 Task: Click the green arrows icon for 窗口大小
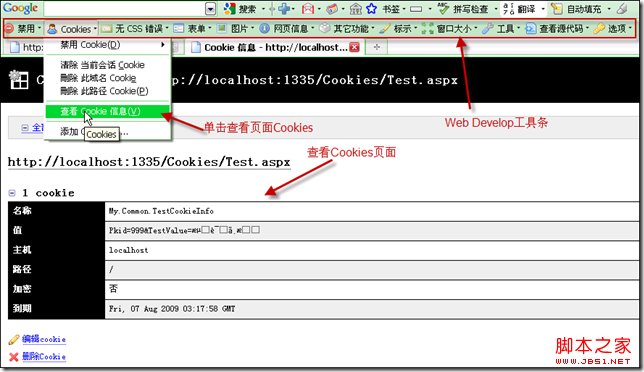pos(428,28)
